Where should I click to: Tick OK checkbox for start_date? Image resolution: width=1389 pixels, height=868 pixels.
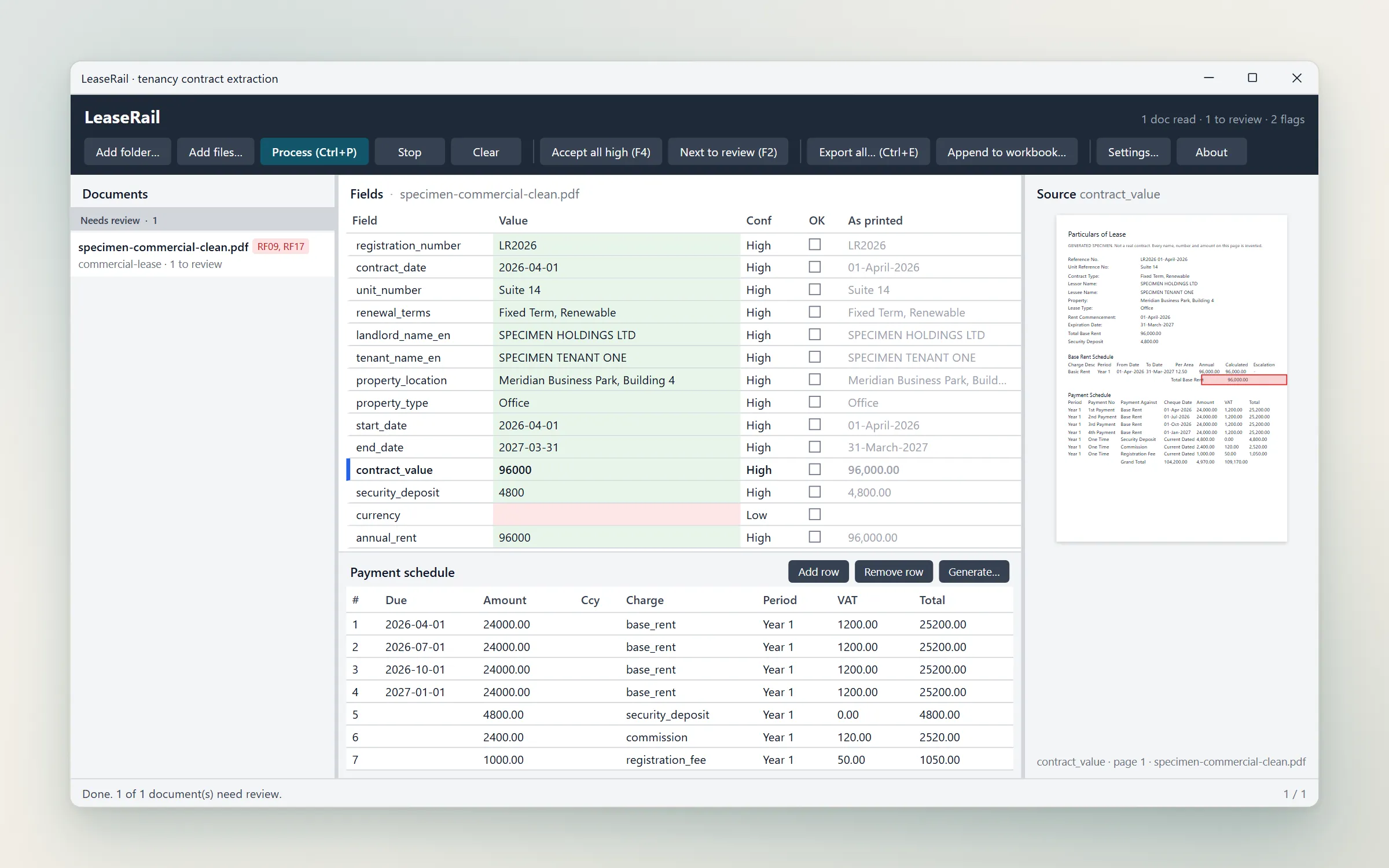pos(814,425)
